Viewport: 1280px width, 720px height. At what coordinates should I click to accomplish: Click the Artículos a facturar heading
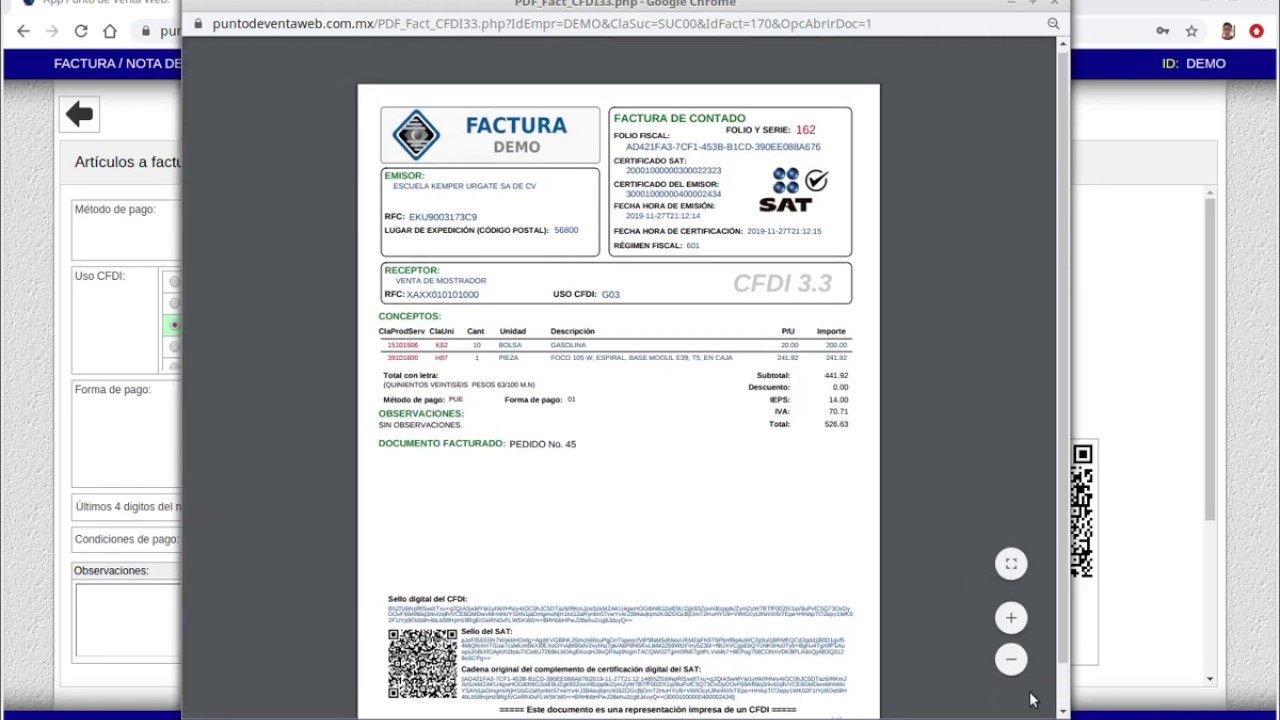[x=128, y=162]
